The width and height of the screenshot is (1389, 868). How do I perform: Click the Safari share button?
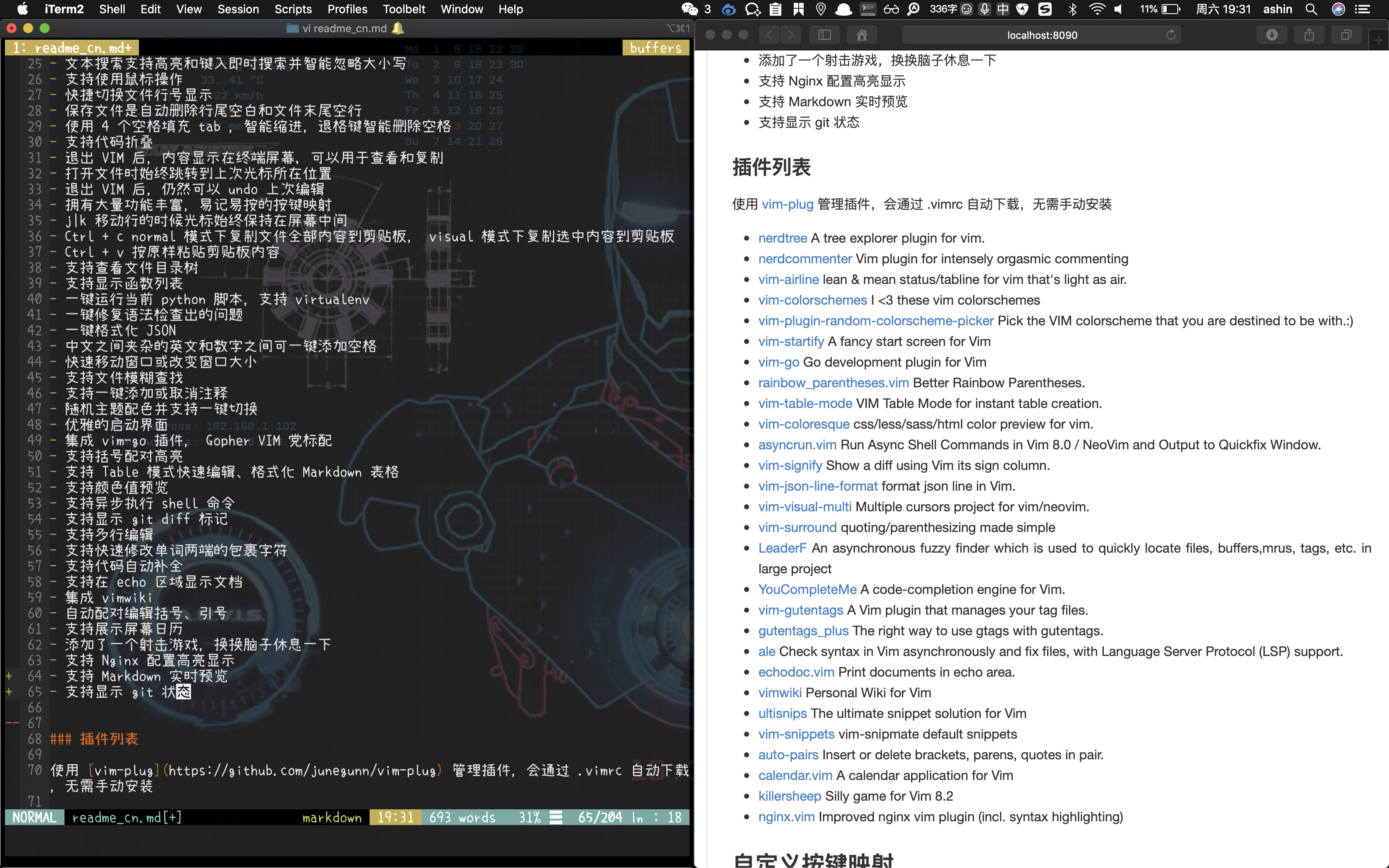coord(1309,35)
